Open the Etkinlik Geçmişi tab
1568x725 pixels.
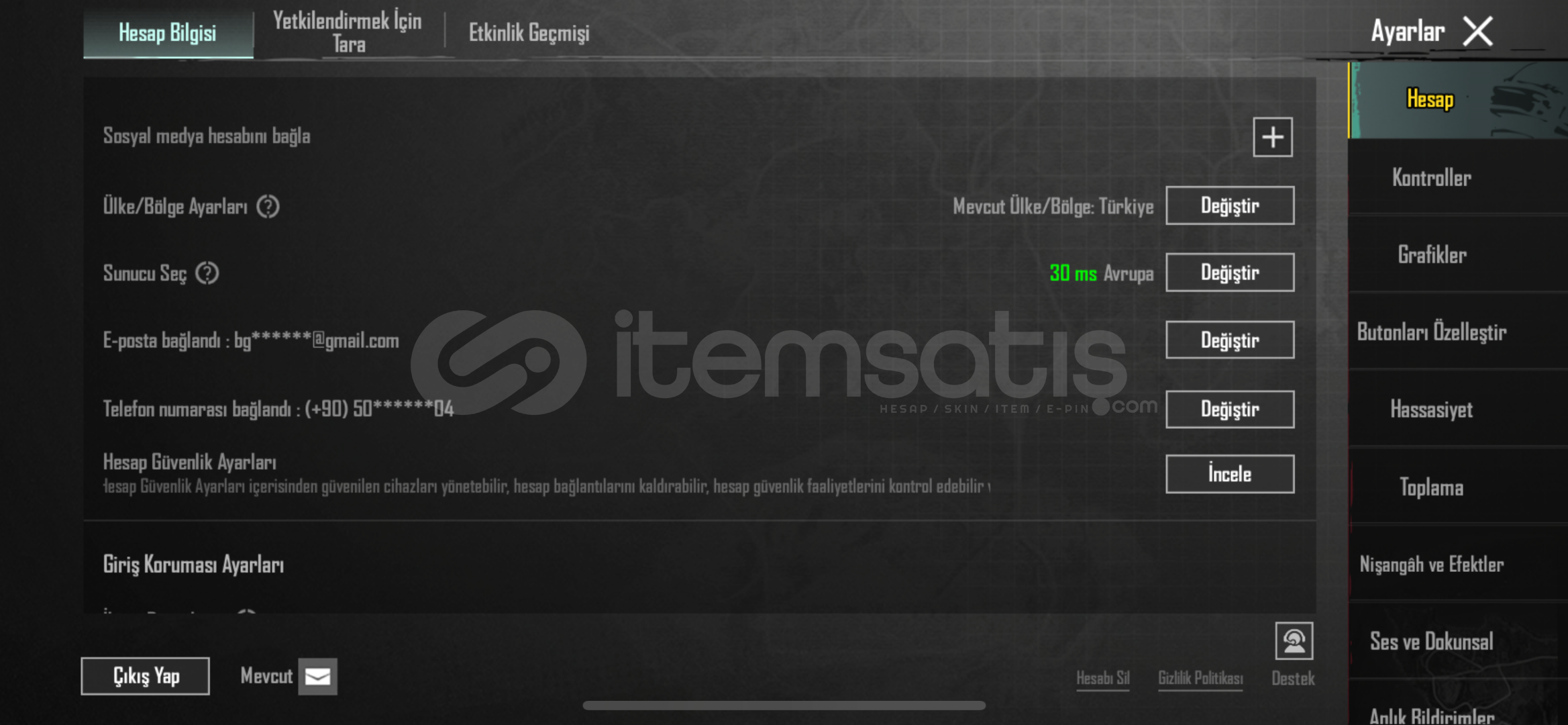click(x=529, y=32)
